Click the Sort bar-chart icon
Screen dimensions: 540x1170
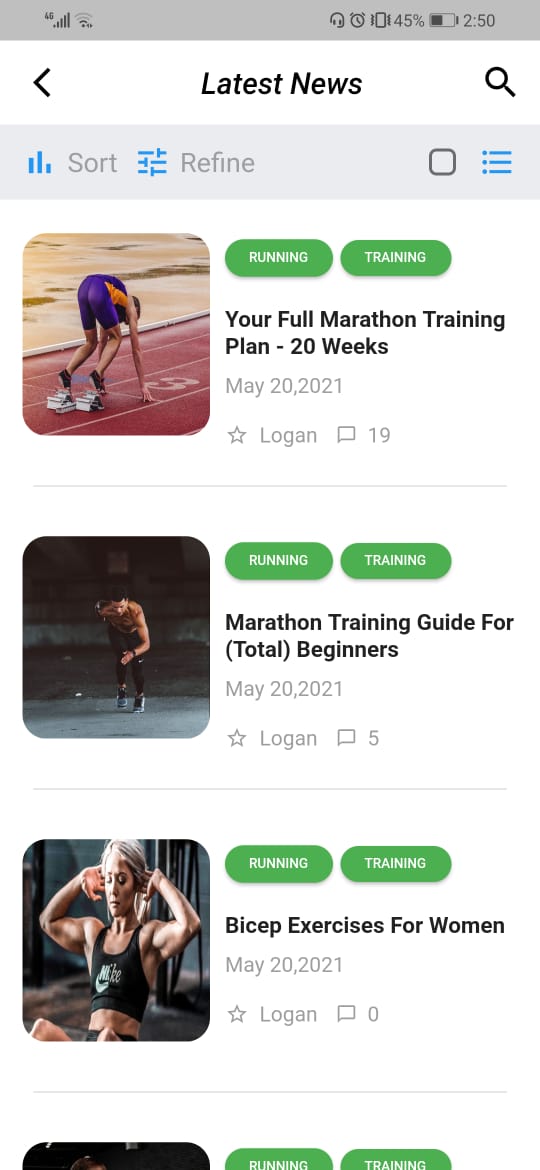(40, 162)
